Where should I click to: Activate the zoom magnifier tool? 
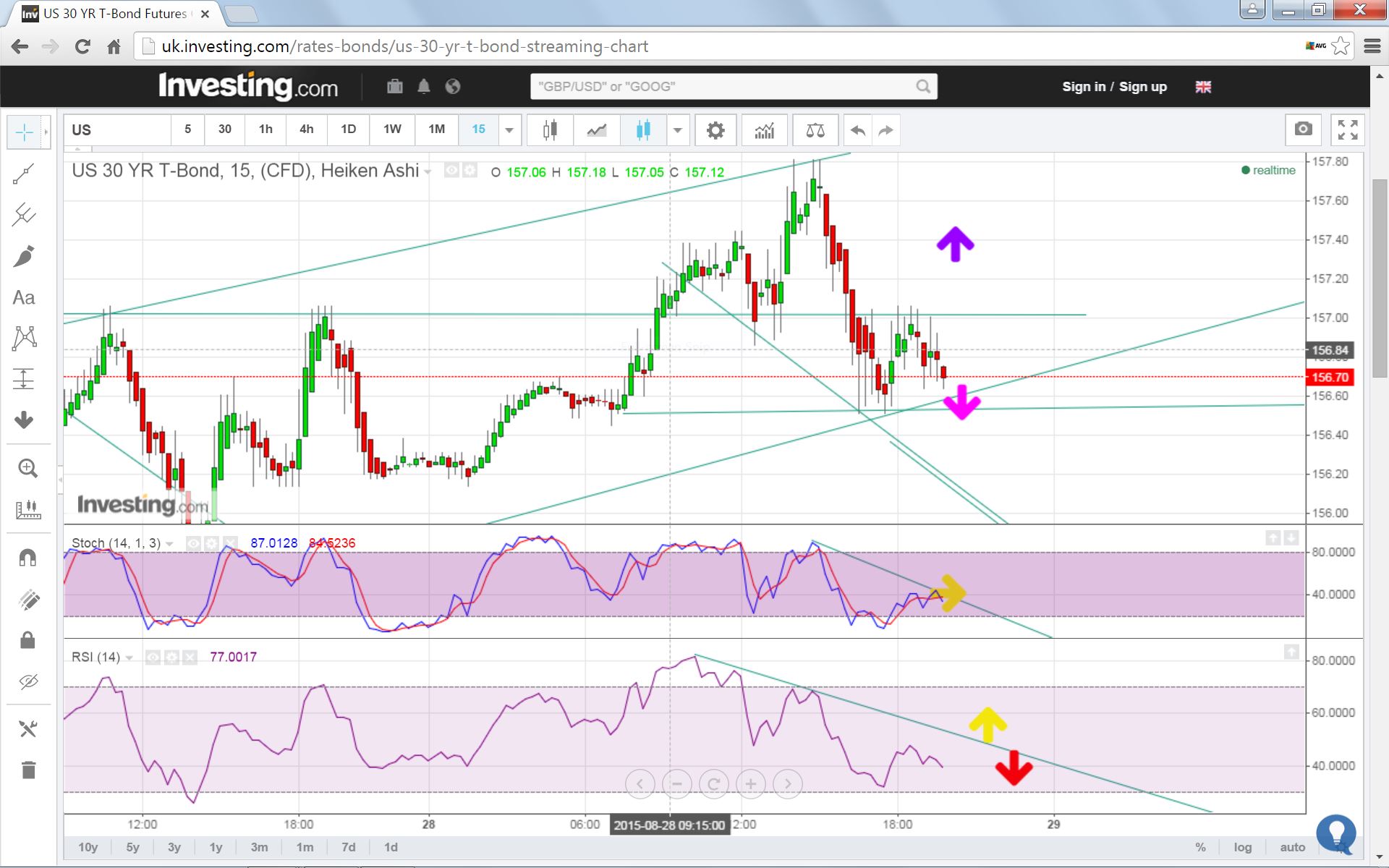coord(27,468)
